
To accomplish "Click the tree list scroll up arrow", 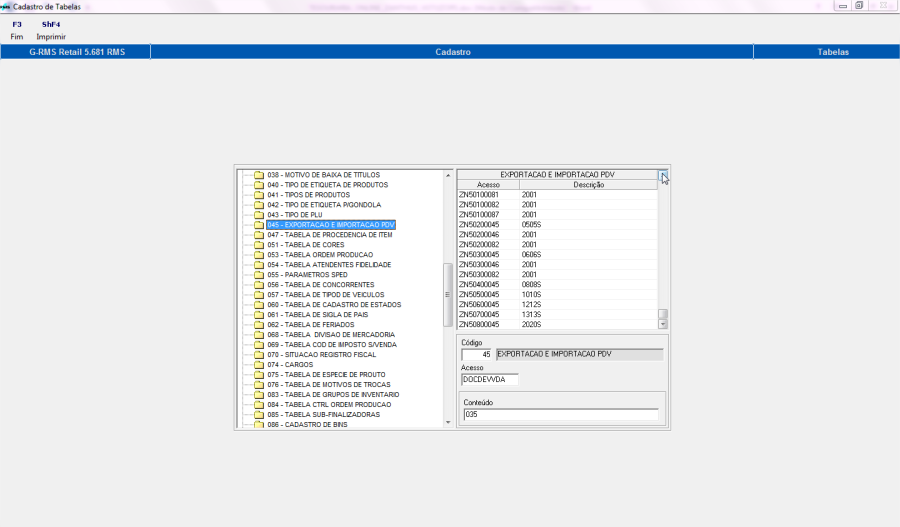I will click(x=448, y=175).
